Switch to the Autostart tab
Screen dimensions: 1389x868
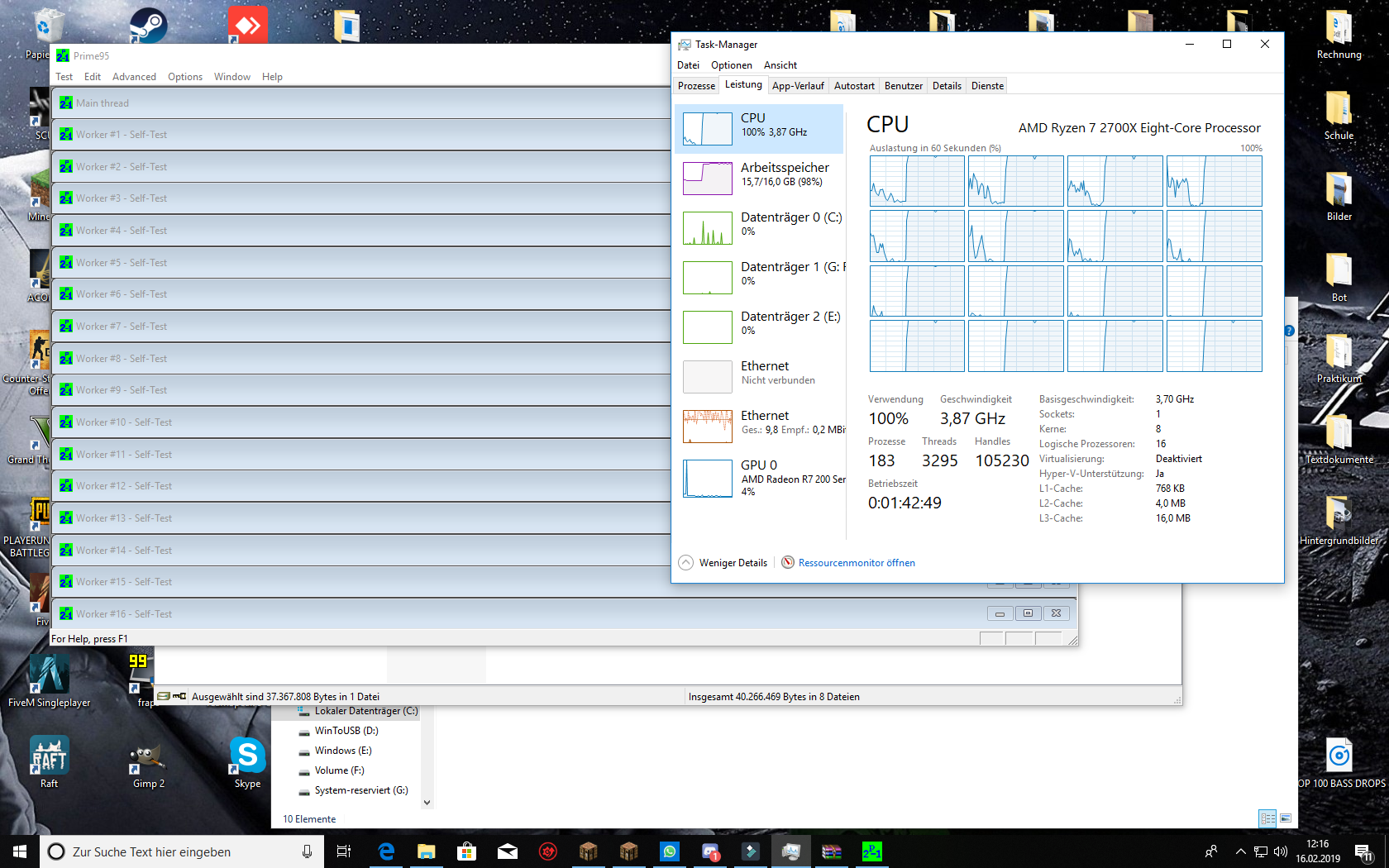[854, 86]
